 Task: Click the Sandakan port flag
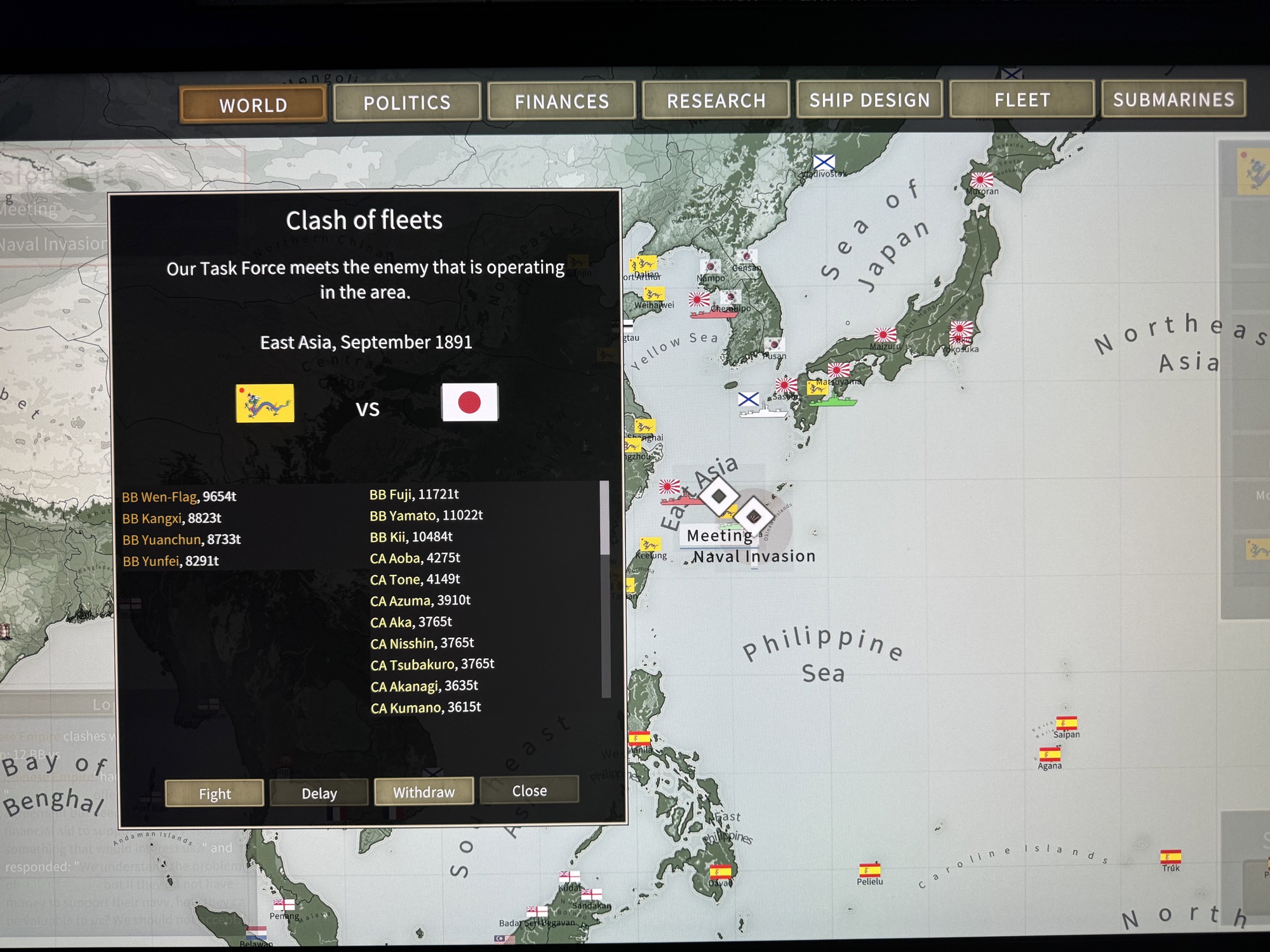pos(591,895)
